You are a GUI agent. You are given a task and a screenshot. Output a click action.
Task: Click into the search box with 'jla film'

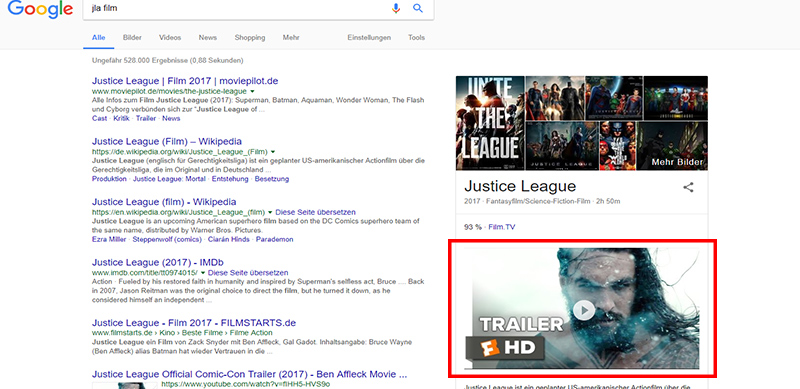[235, 8]
